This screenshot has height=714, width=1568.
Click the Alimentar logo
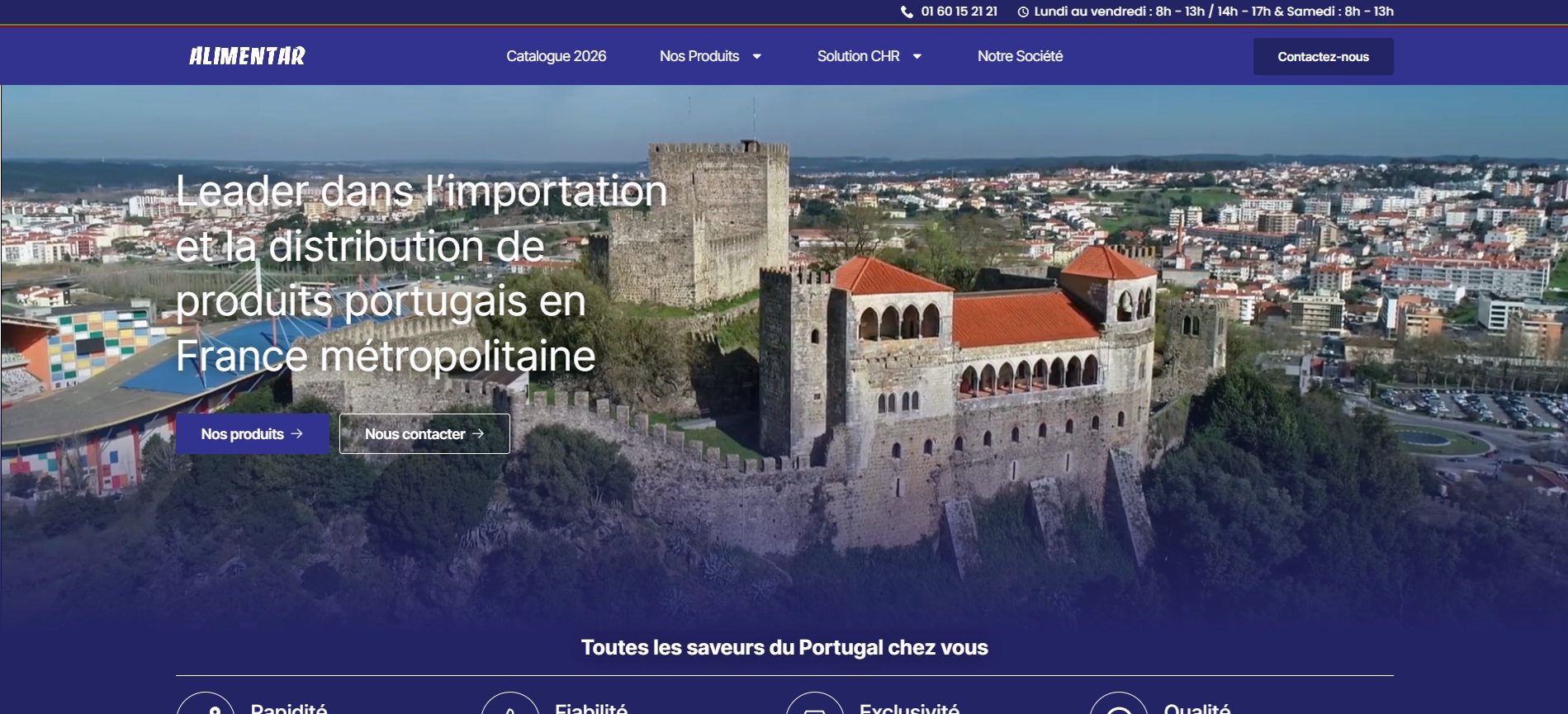point(247,56)
